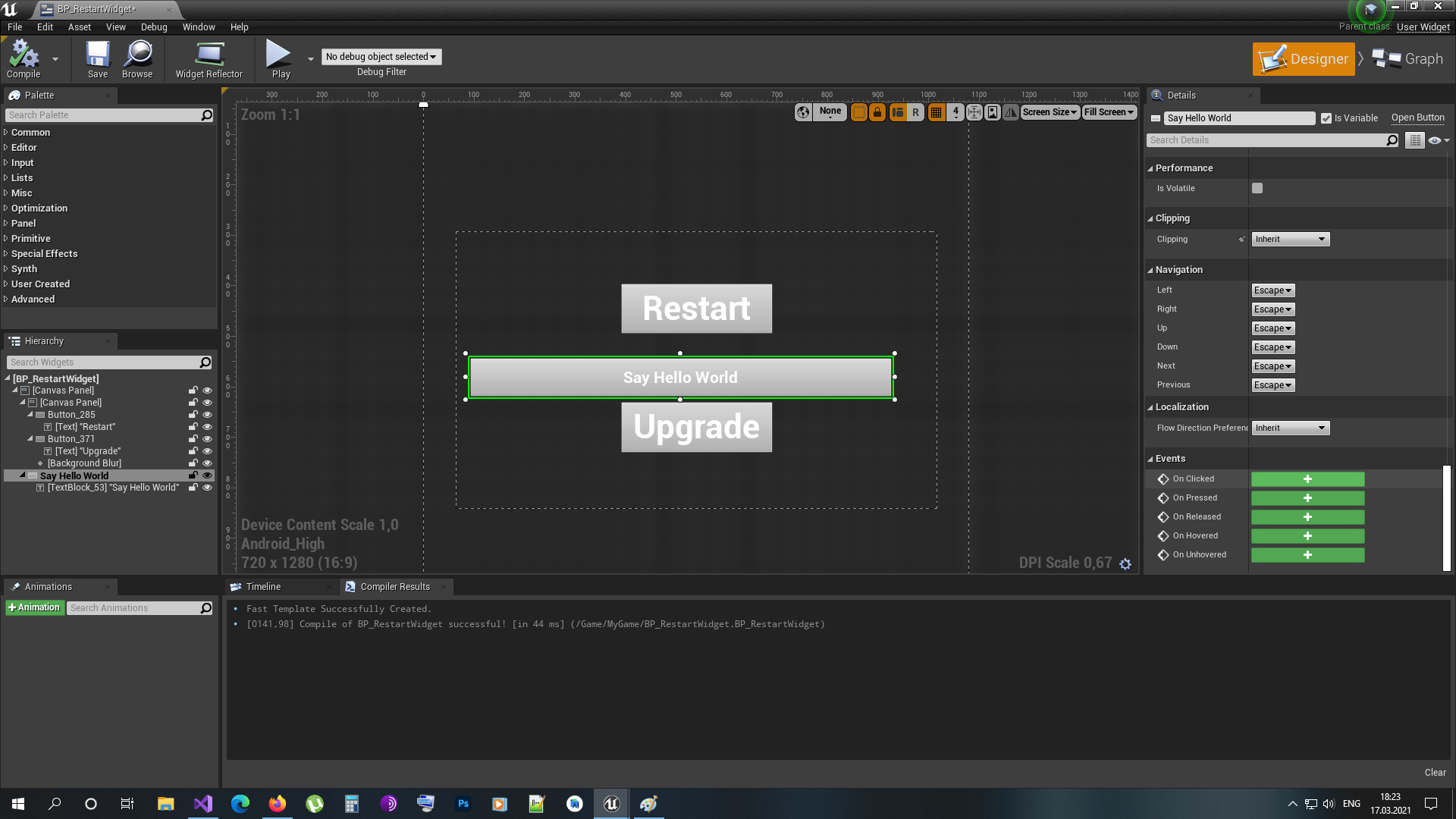
Task: Toggle visibility of [Text] "Upgrade" row
Action: tap(207, 451)
